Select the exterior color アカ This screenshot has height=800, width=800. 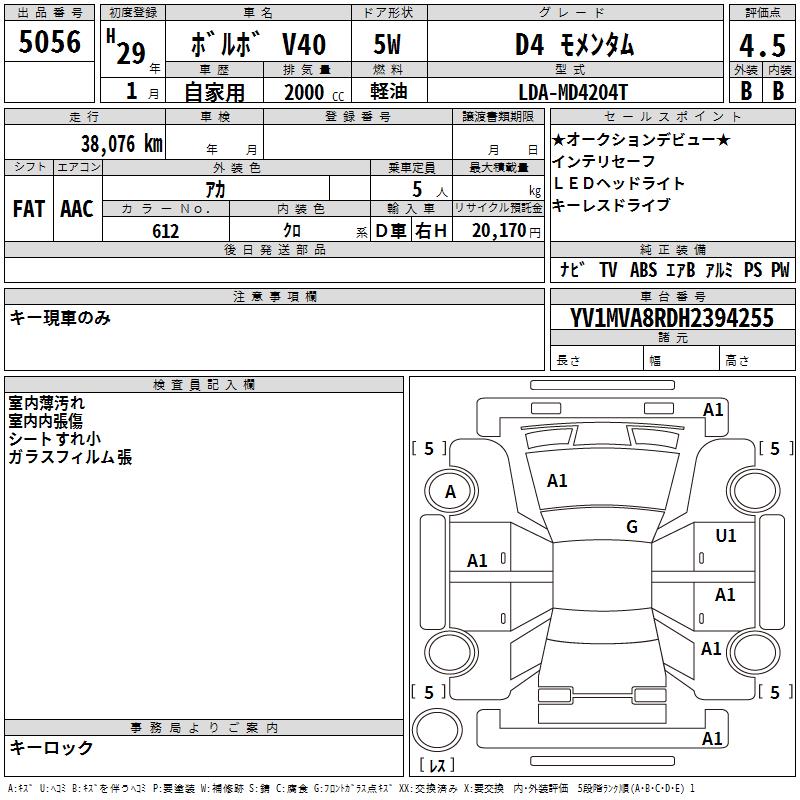pos(215,189)
